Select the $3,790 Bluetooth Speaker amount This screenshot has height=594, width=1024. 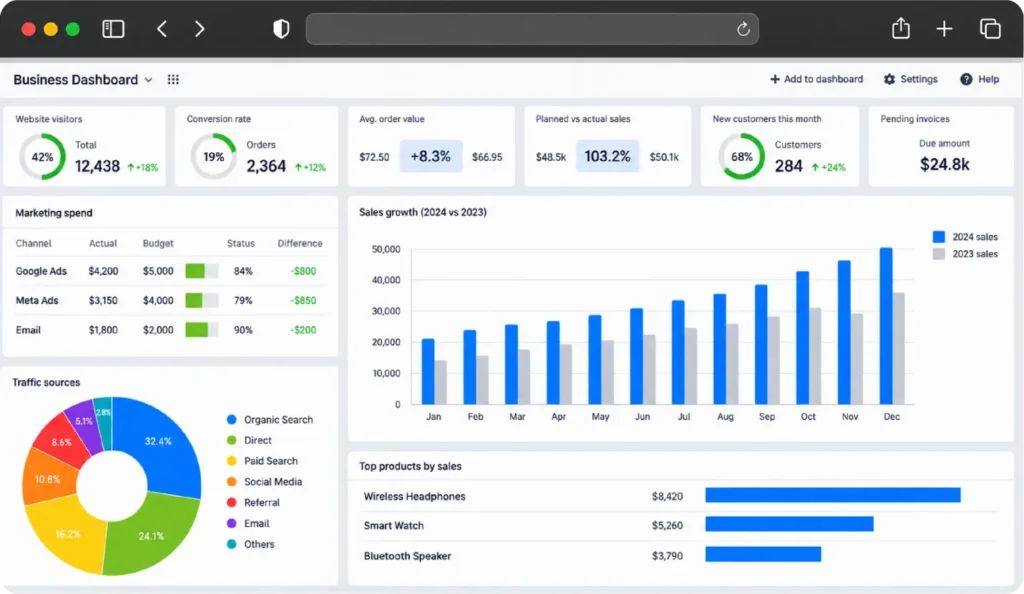(x=667, y=556)
